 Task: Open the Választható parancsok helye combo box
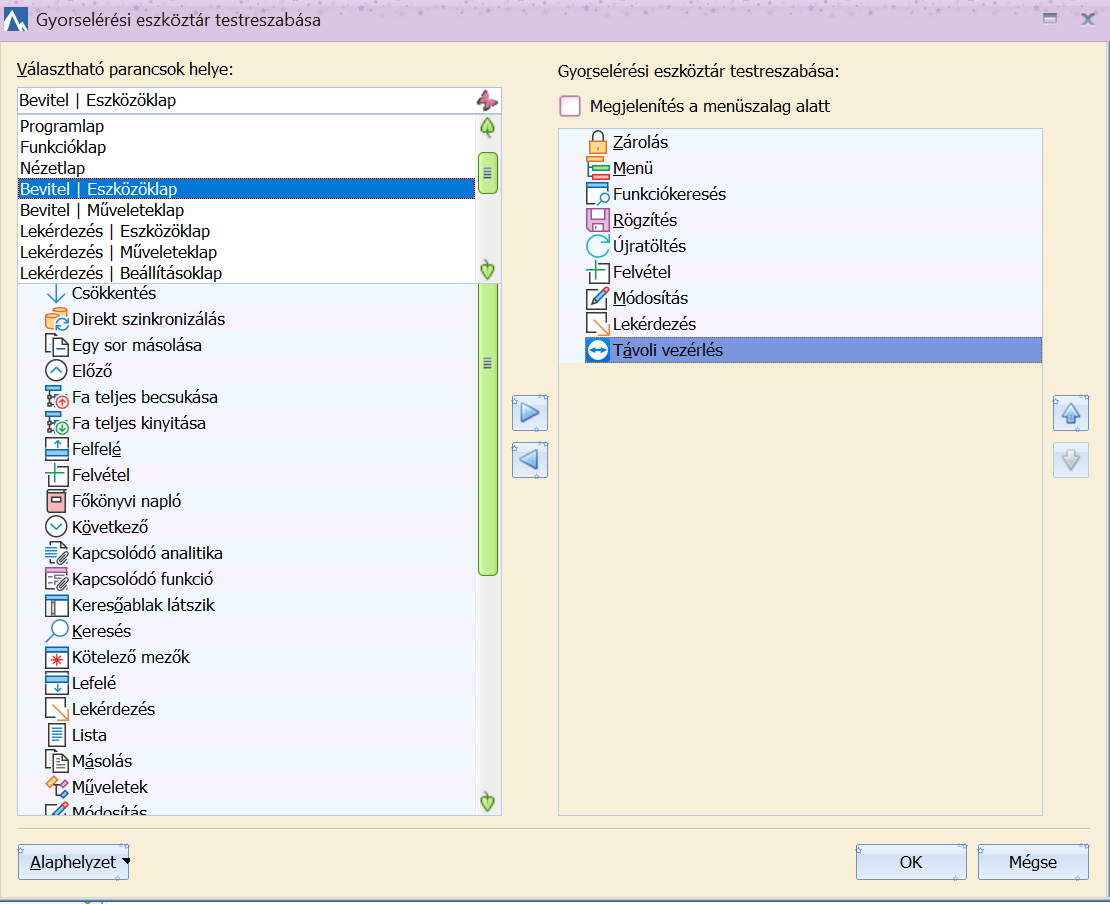click(x=259, y=101)
